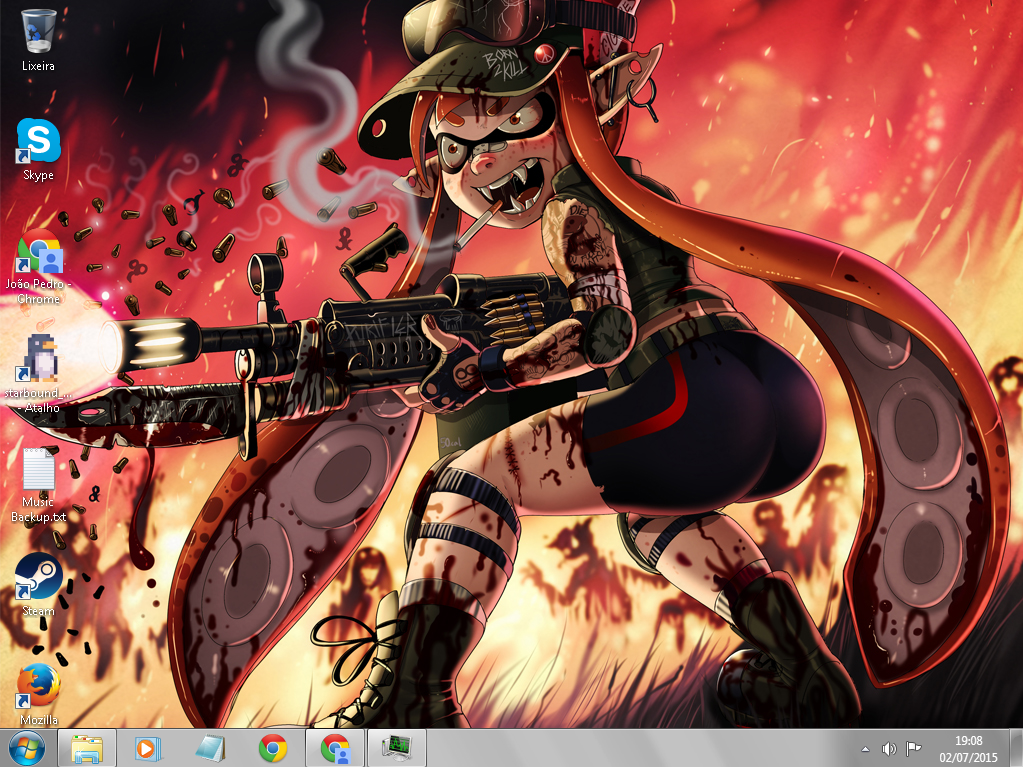Image resolution: width=1023 pixels, height=767 pixels.
Task: Select the starbound Atalho penguin shortcut
Action: pyautogui.click(x=38, y=359)
